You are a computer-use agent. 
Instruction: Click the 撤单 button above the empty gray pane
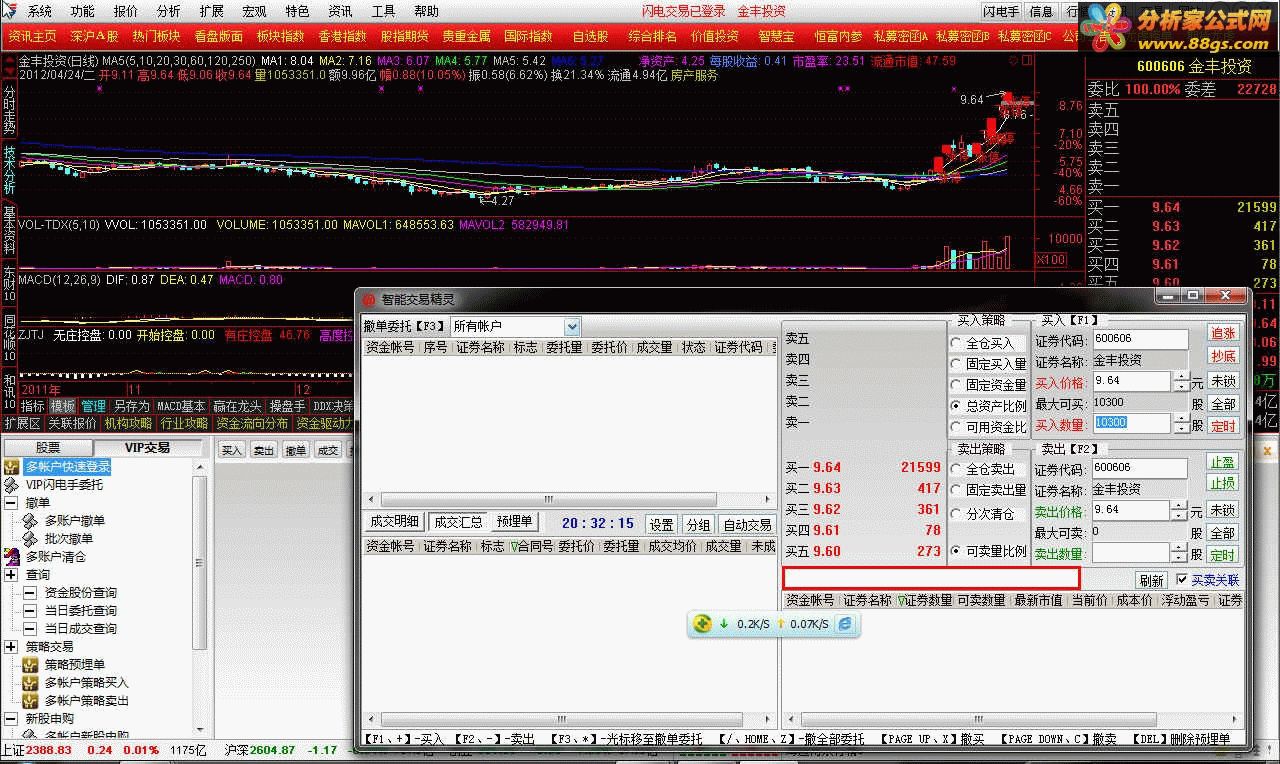click(296, 451)
